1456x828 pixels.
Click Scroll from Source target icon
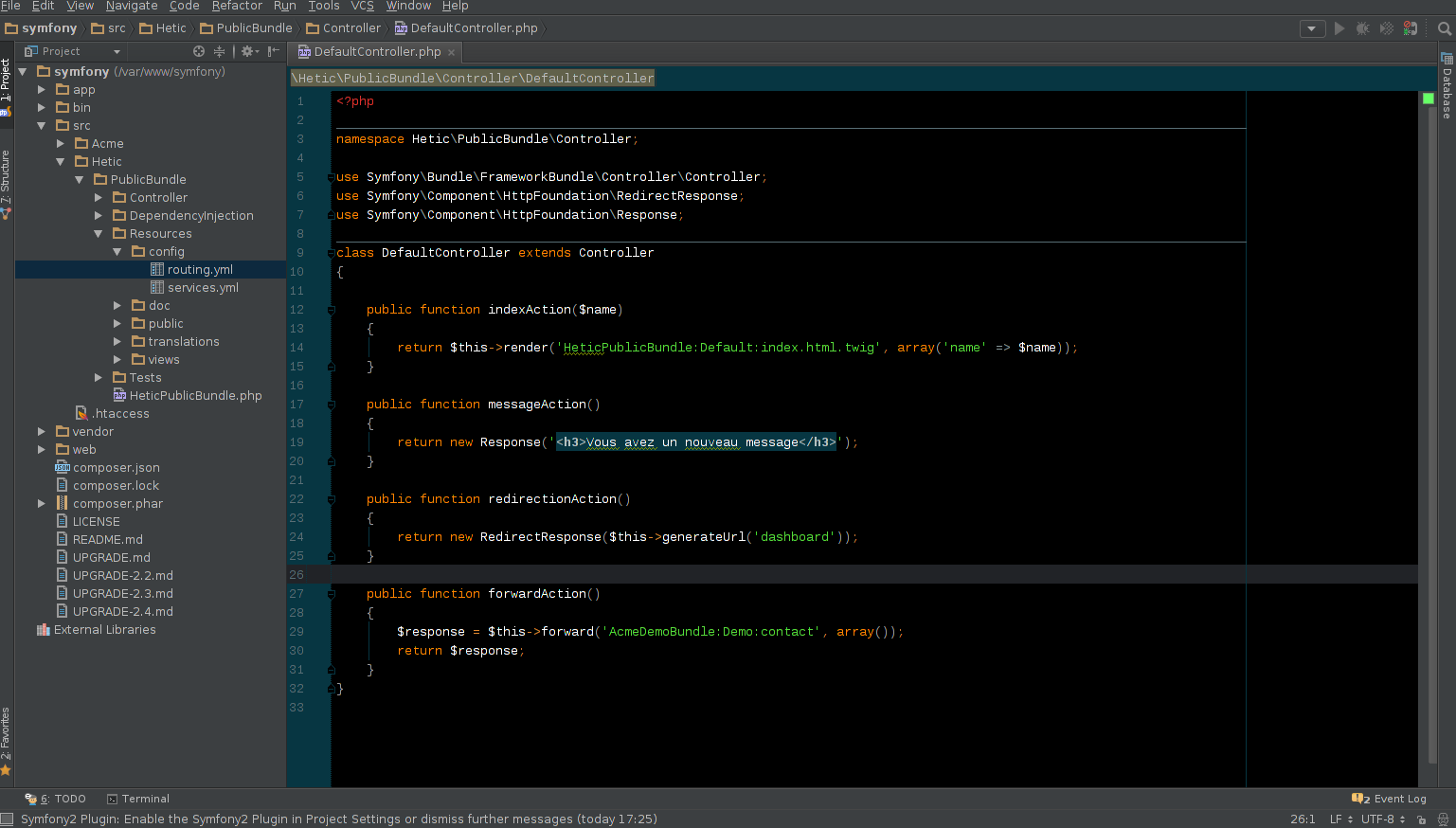199,51
